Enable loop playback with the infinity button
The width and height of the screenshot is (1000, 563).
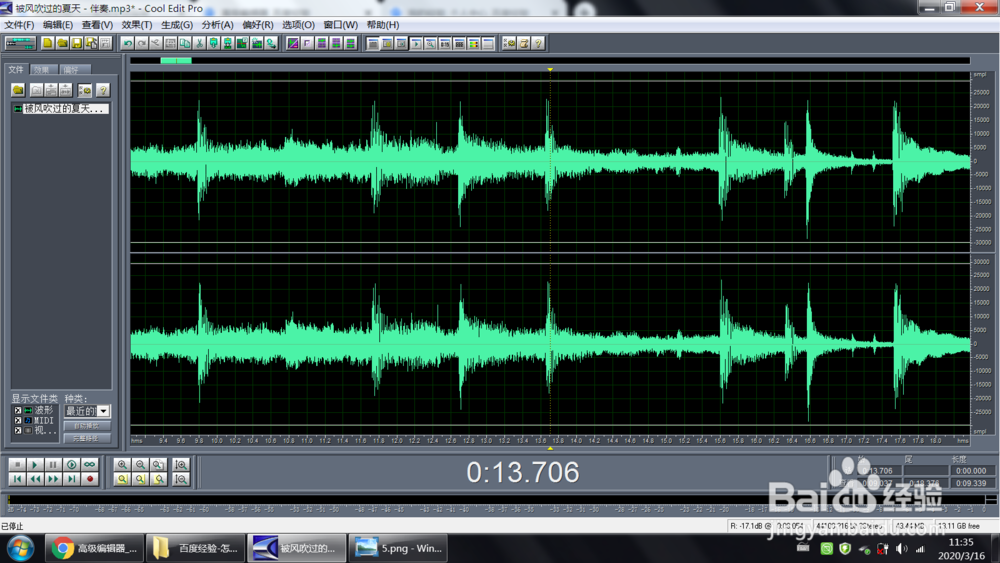tap(89, 465)
